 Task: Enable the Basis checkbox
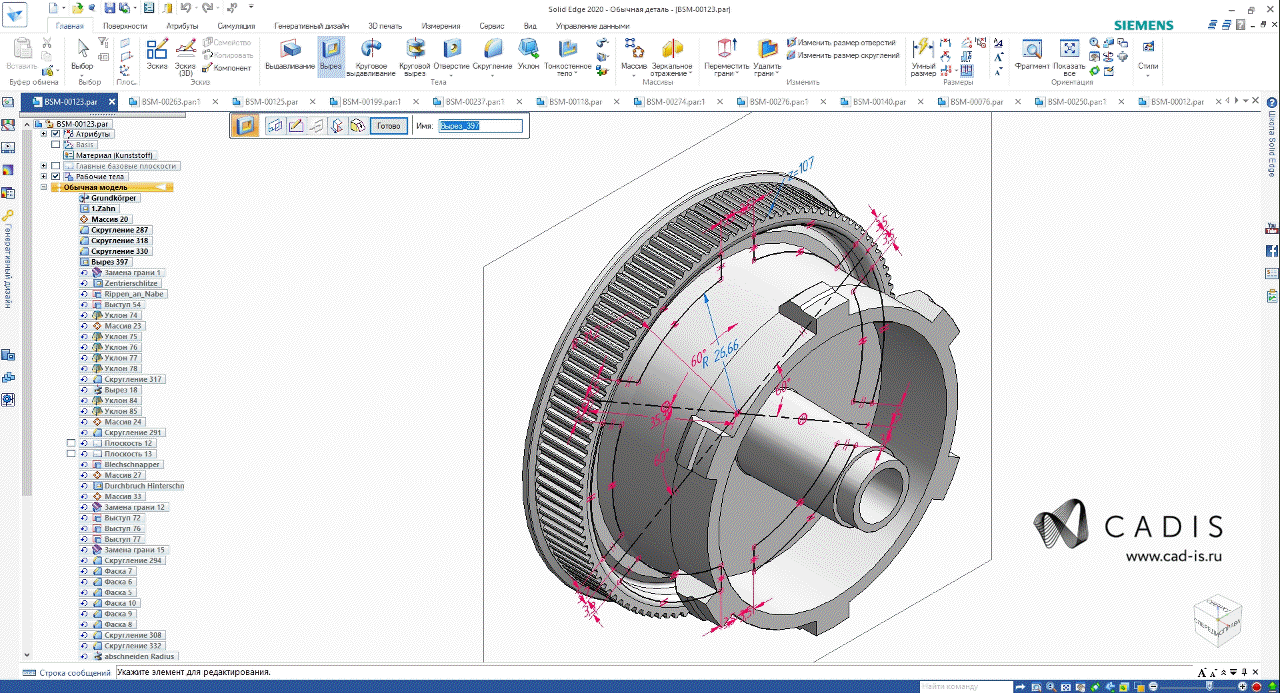tap(56, 145)
